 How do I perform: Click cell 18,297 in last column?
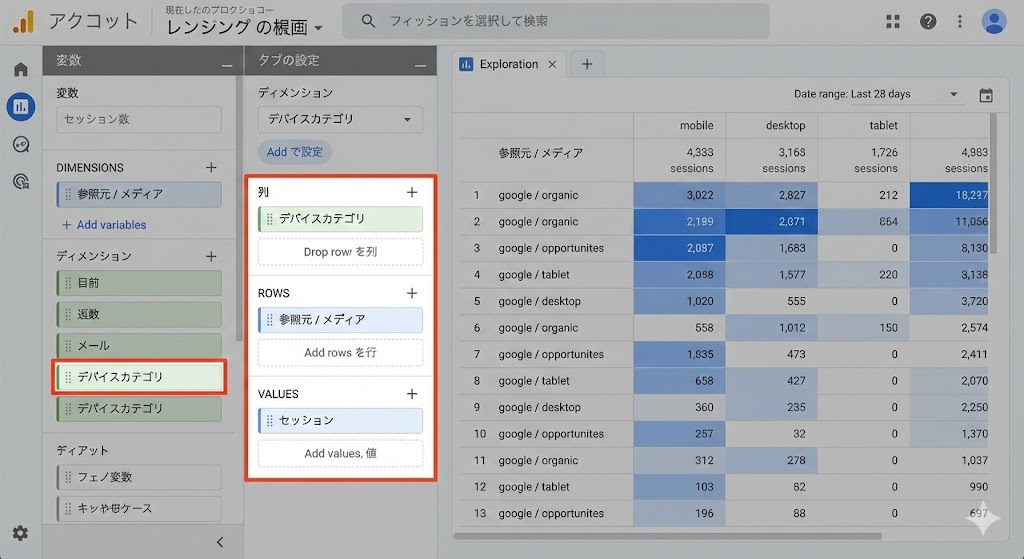click(x=949, y=195)
